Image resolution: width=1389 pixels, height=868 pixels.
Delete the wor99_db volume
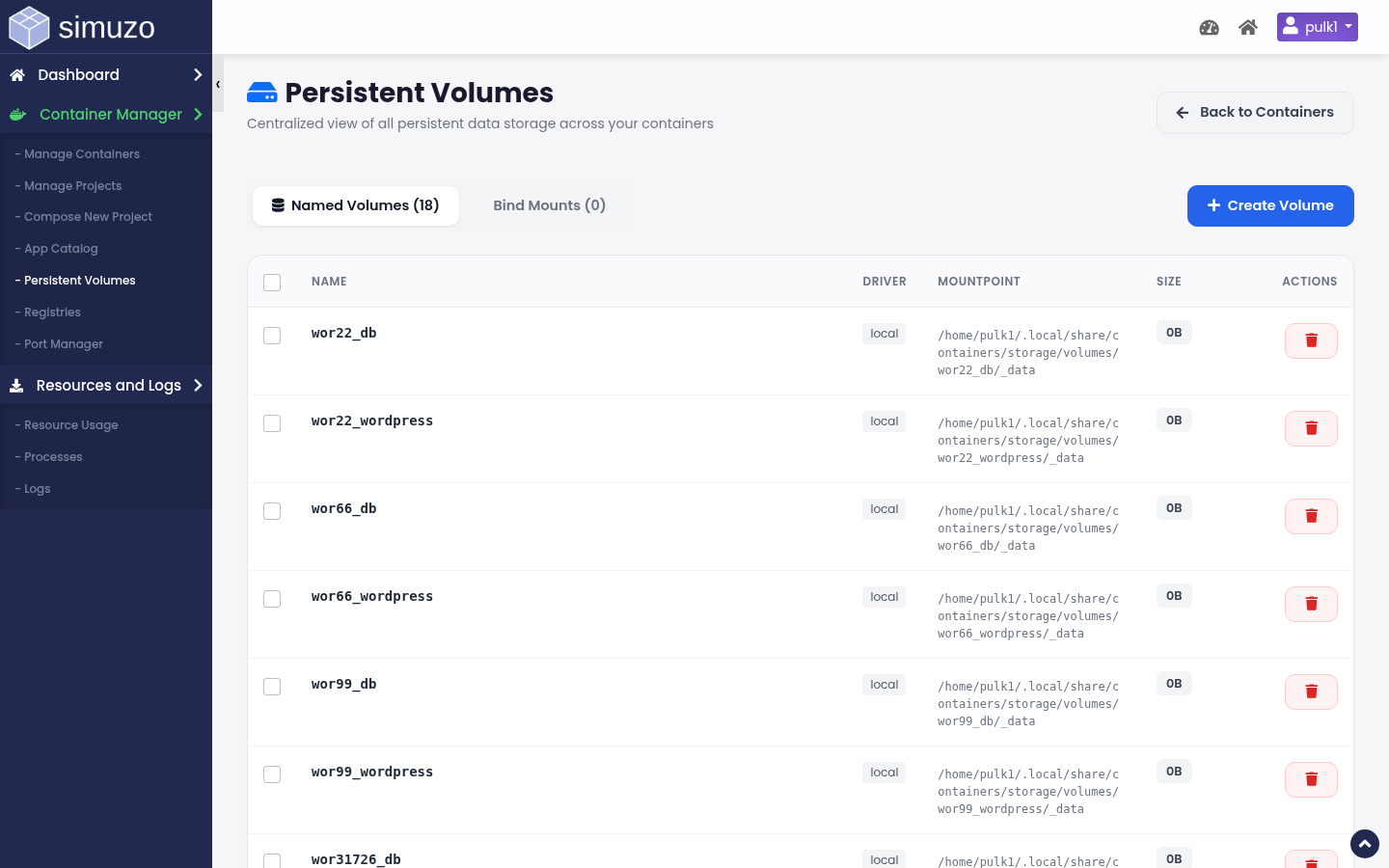pos(1311,692)
